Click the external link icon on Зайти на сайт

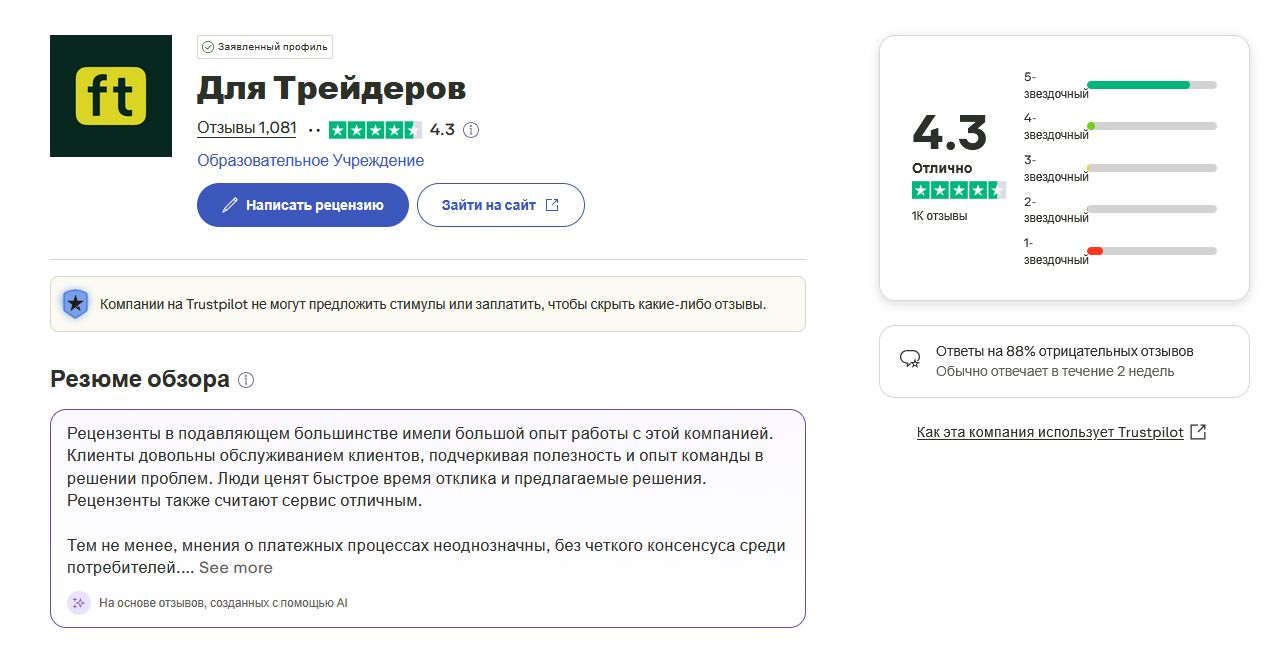pos(552,205)
